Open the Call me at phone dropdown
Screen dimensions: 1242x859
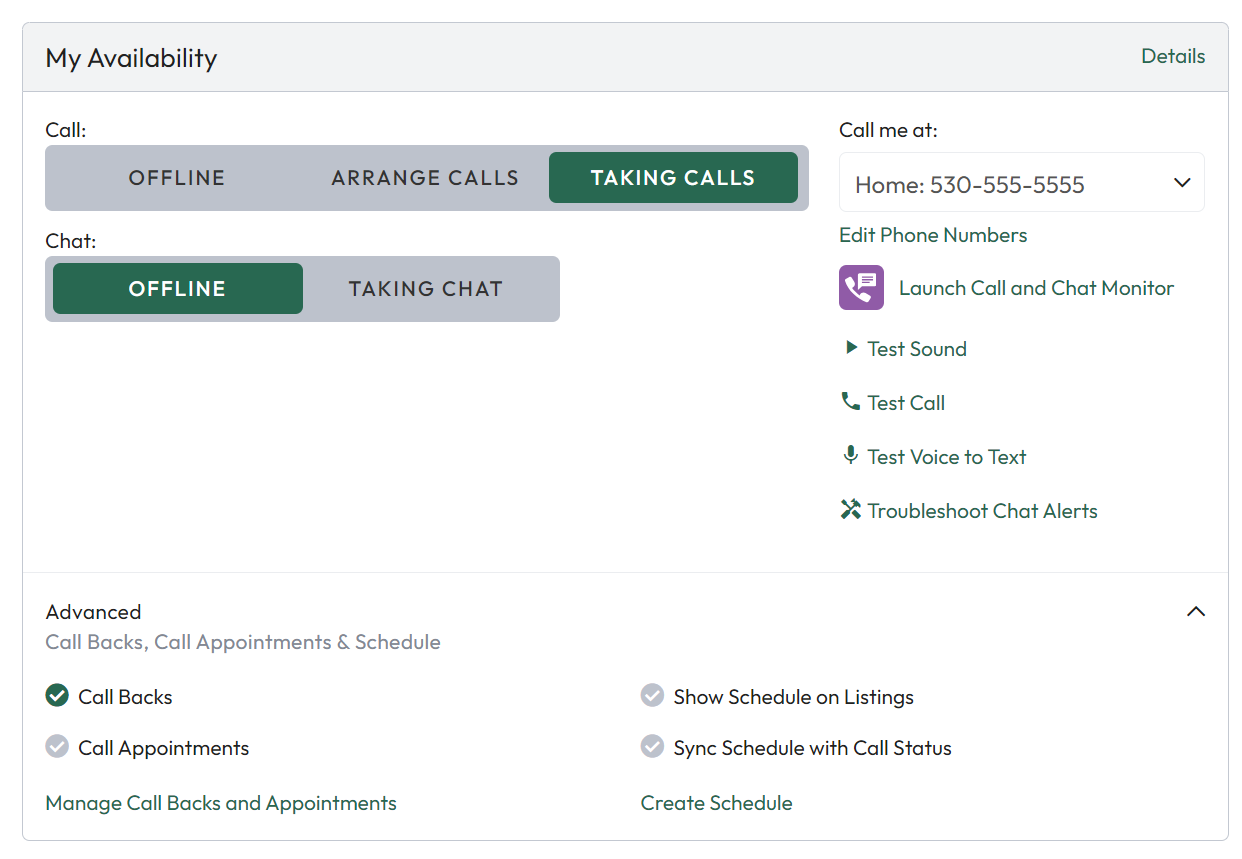1021,183
